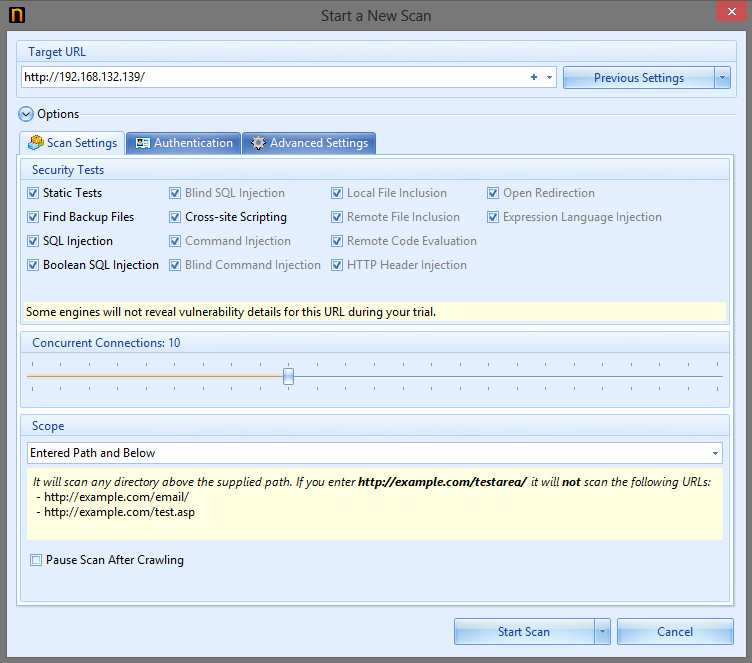Open Previous Settings dropdown arrow
The height and width of the screenshot is (663, 752).
click(722, 78)
